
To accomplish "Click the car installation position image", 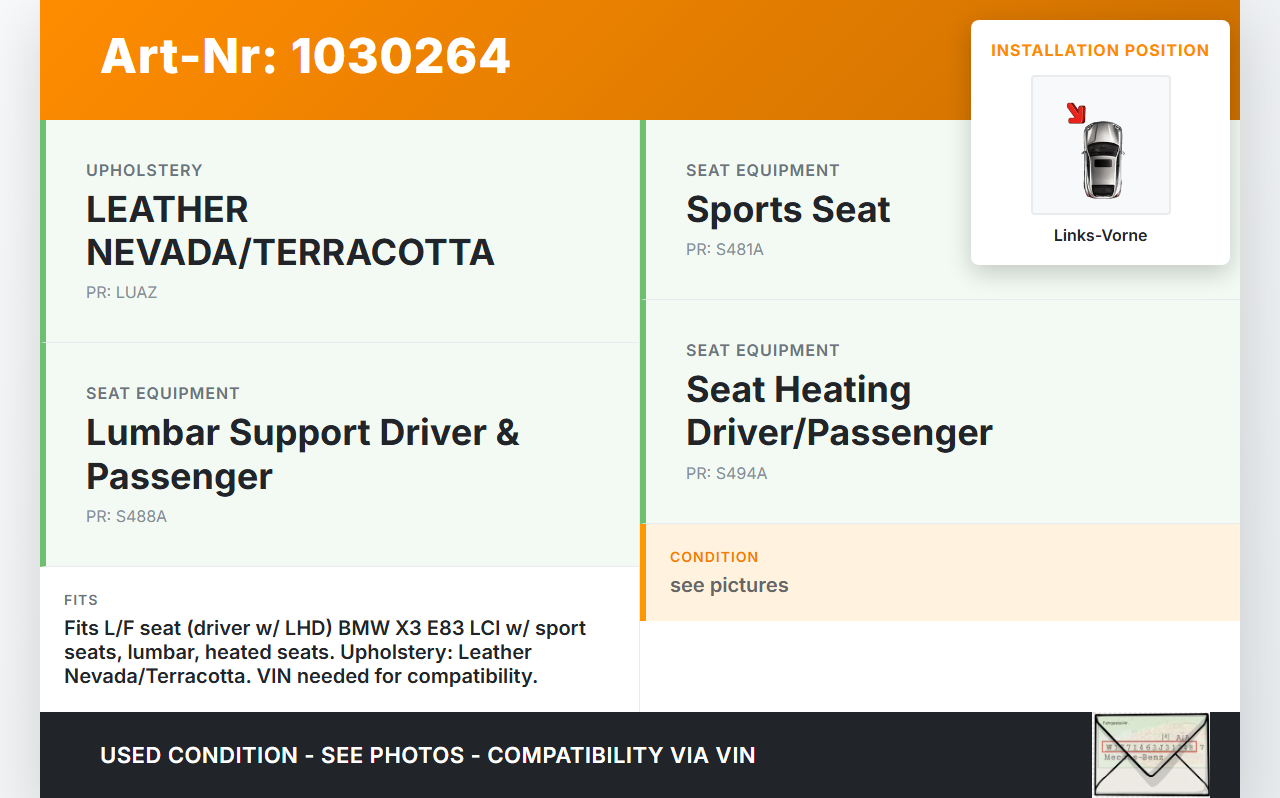I will click(1101, 146).
